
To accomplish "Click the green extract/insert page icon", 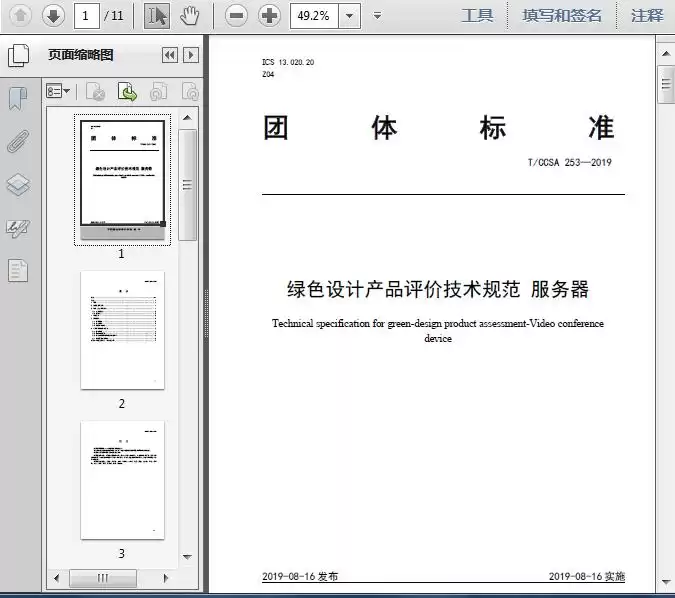I will [127, 91].
